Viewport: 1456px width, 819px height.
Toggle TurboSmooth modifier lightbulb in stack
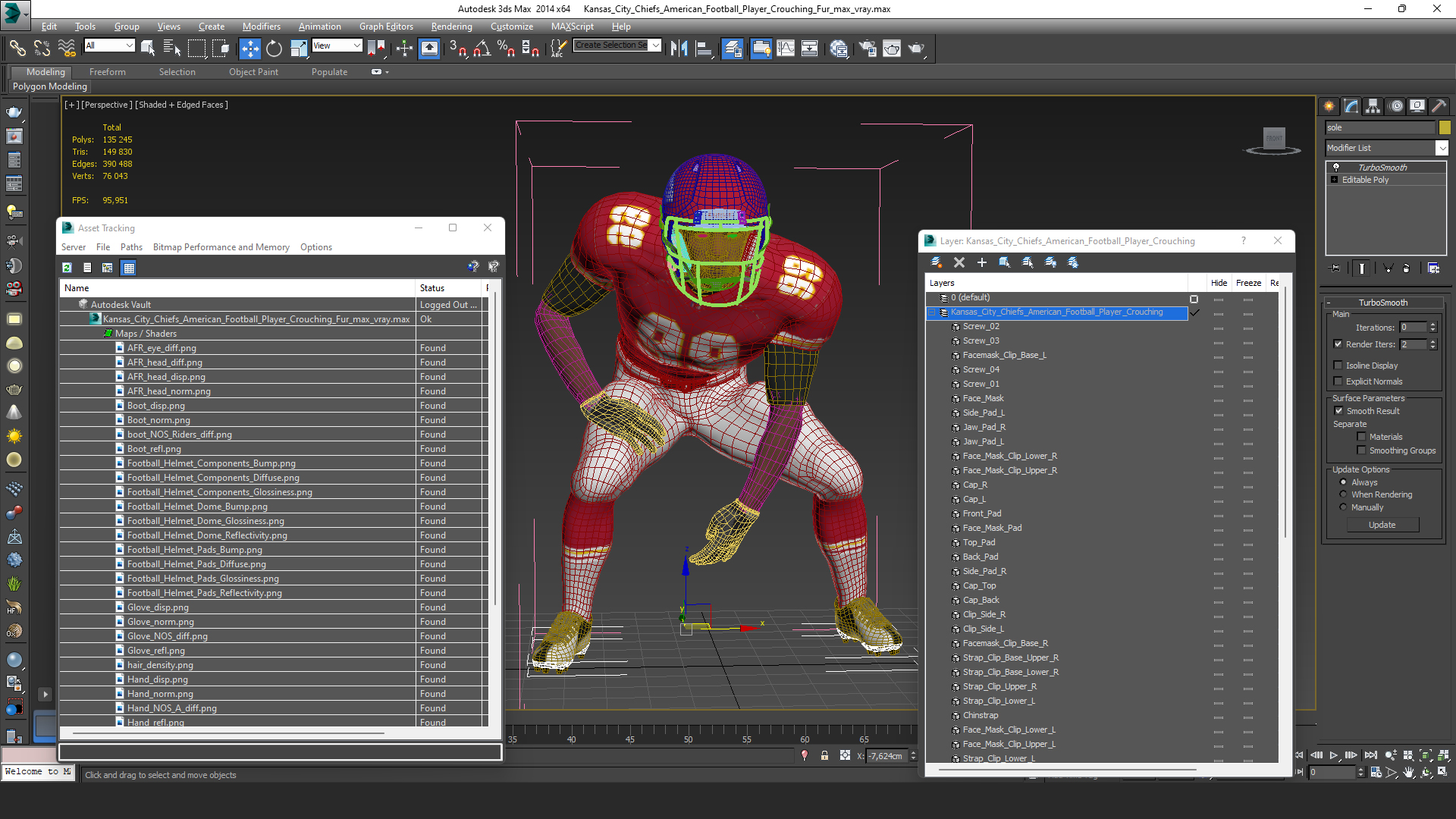click(1336, 168)
